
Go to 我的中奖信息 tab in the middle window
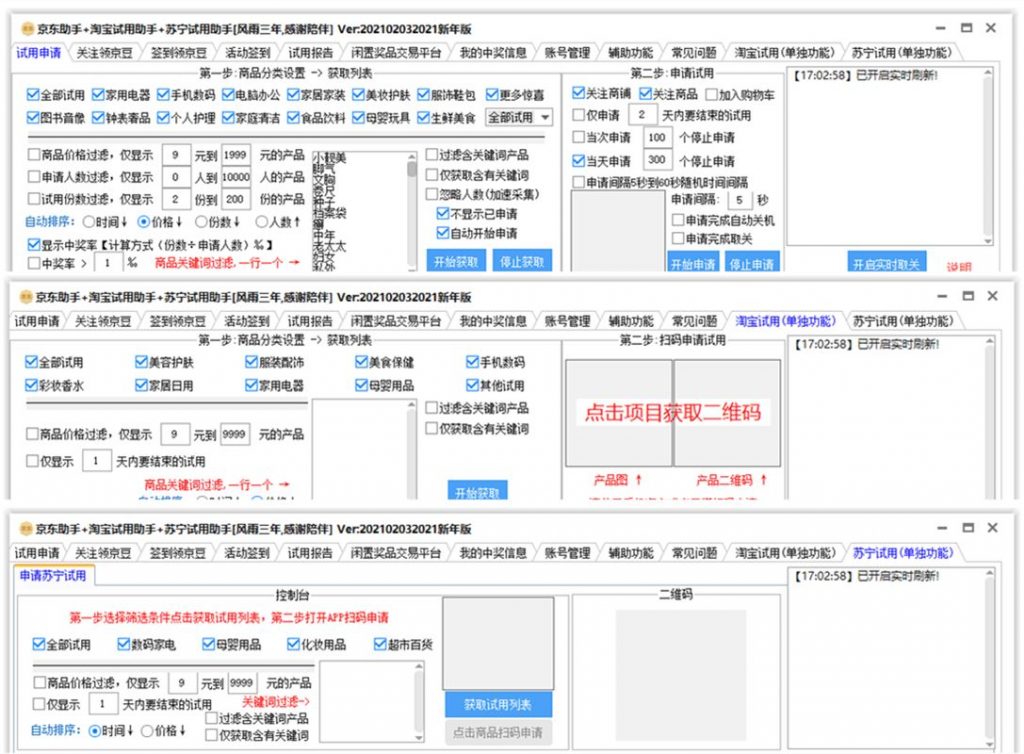coord(493,321)
